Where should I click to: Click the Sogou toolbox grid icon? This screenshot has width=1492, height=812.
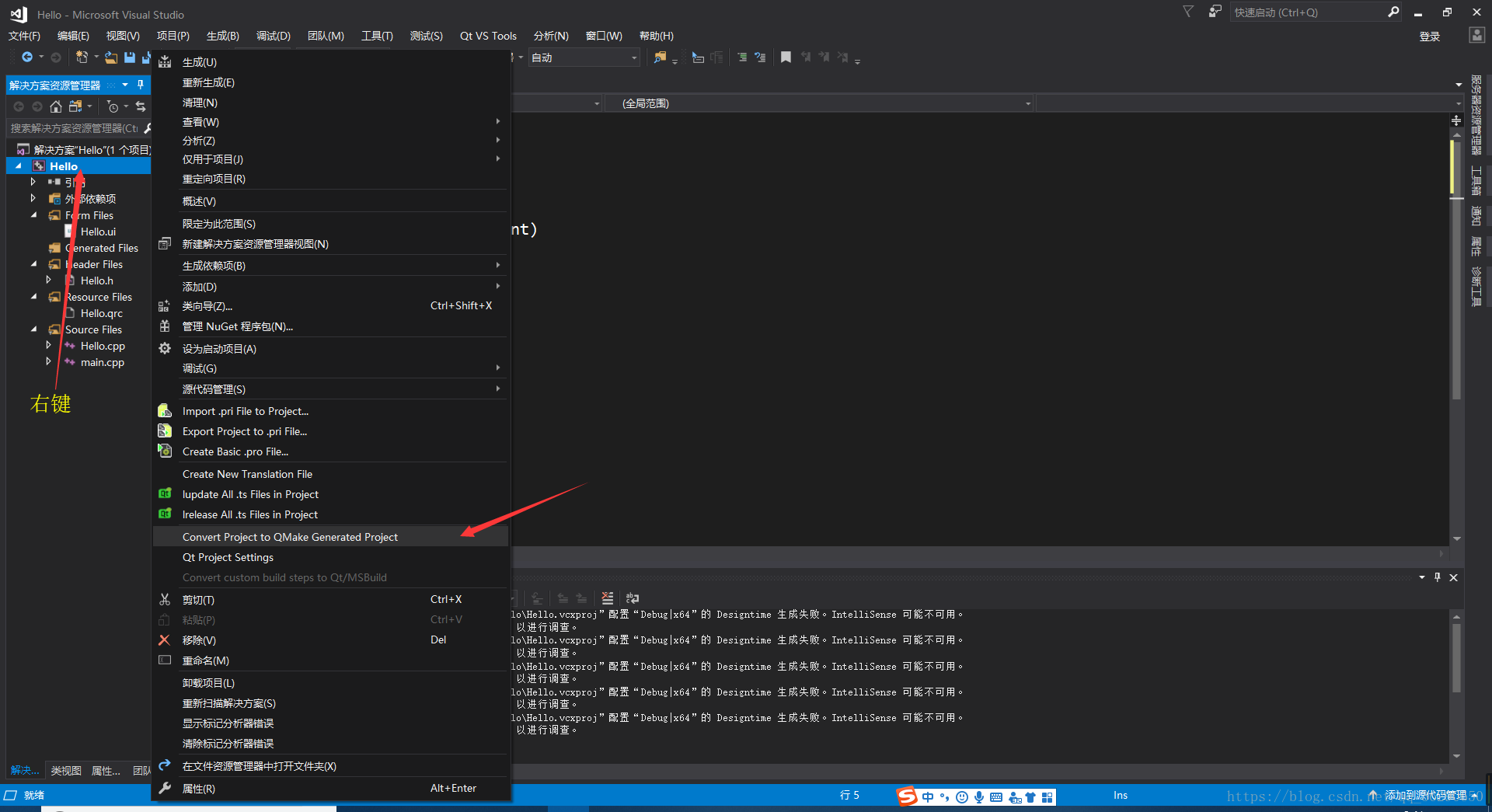click(1048, 796)
